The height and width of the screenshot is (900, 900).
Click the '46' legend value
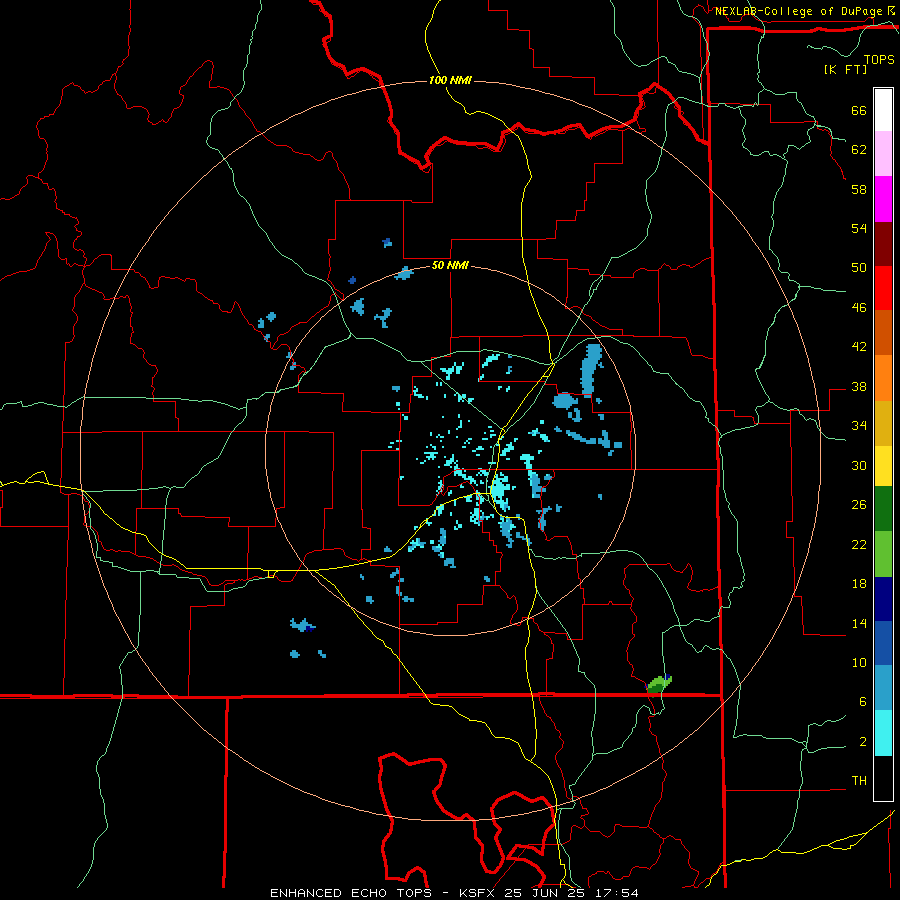tap(859, 308)
